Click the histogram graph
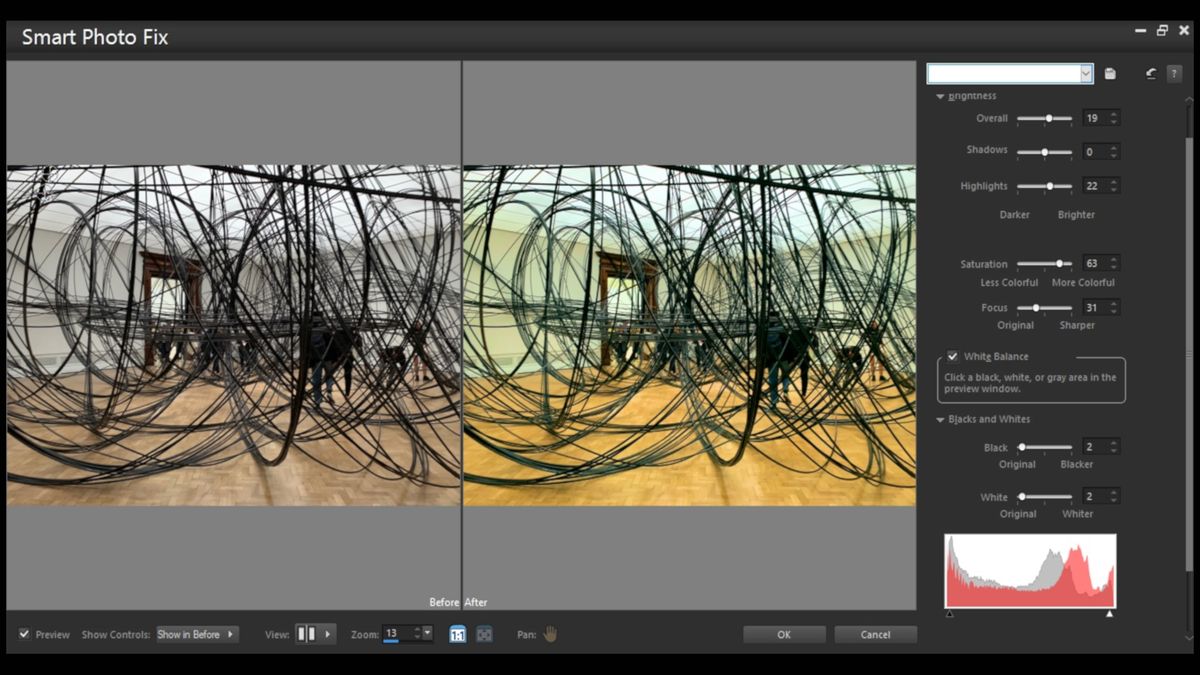1200x675 pixels. click(1030, 571)
